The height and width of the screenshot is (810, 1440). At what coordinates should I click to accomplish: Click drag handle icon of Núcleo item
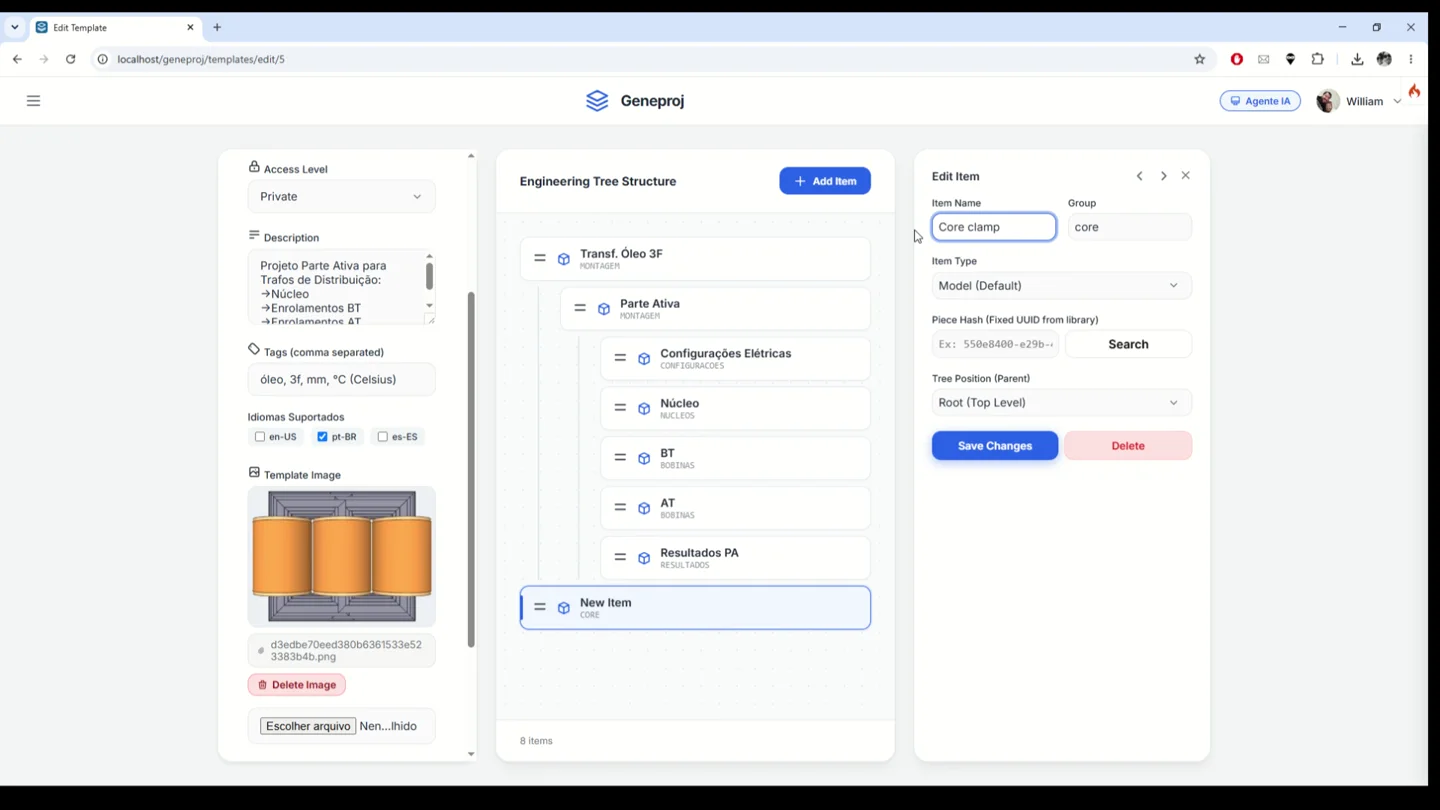(620, 408)
